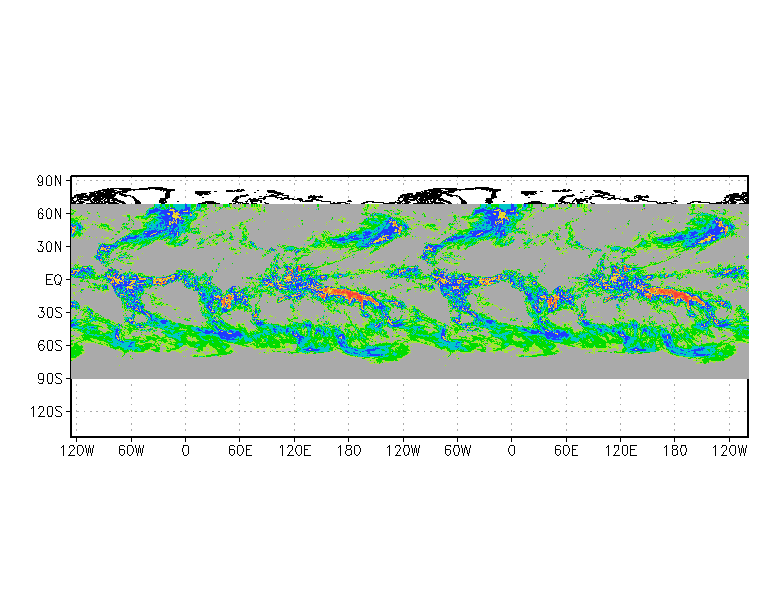Click the 30N latitude label
Image resolution: width=784 pixels, height=612 pixels.
click(50, 247)
